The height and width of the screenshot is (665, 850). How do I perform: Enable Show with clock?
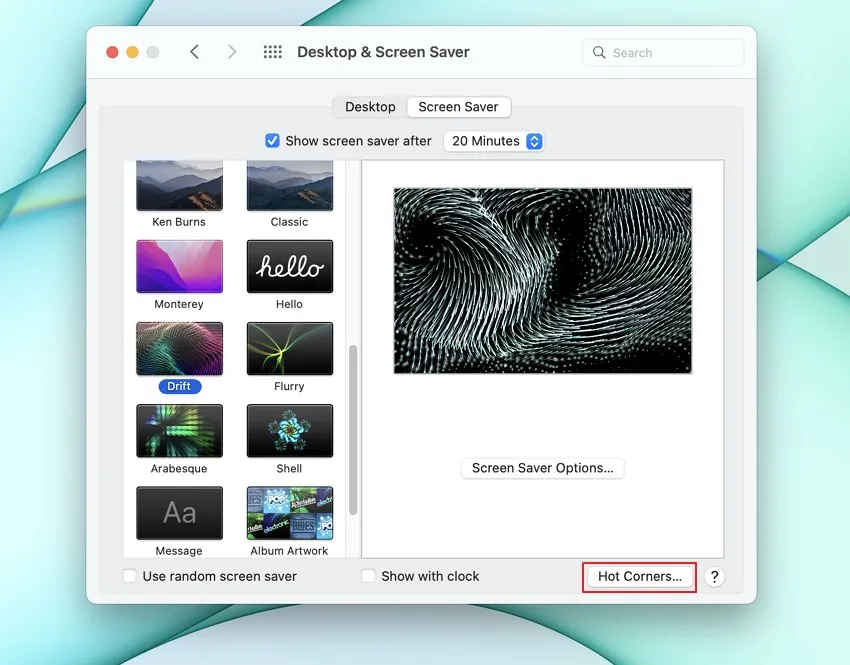(x=368, y=576)
